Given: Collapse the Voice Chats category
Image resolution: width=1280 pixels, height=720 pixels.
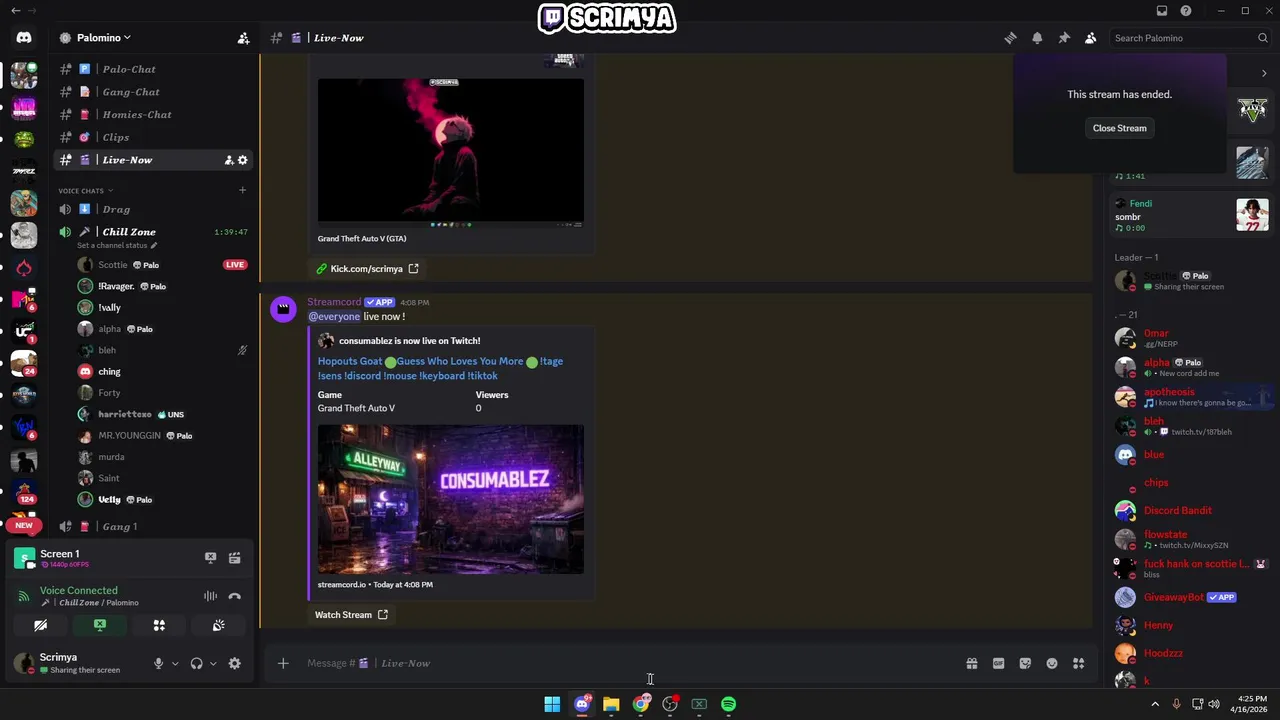Looking at the screenshot, I should pyautogui.click(x=85, y=190).
